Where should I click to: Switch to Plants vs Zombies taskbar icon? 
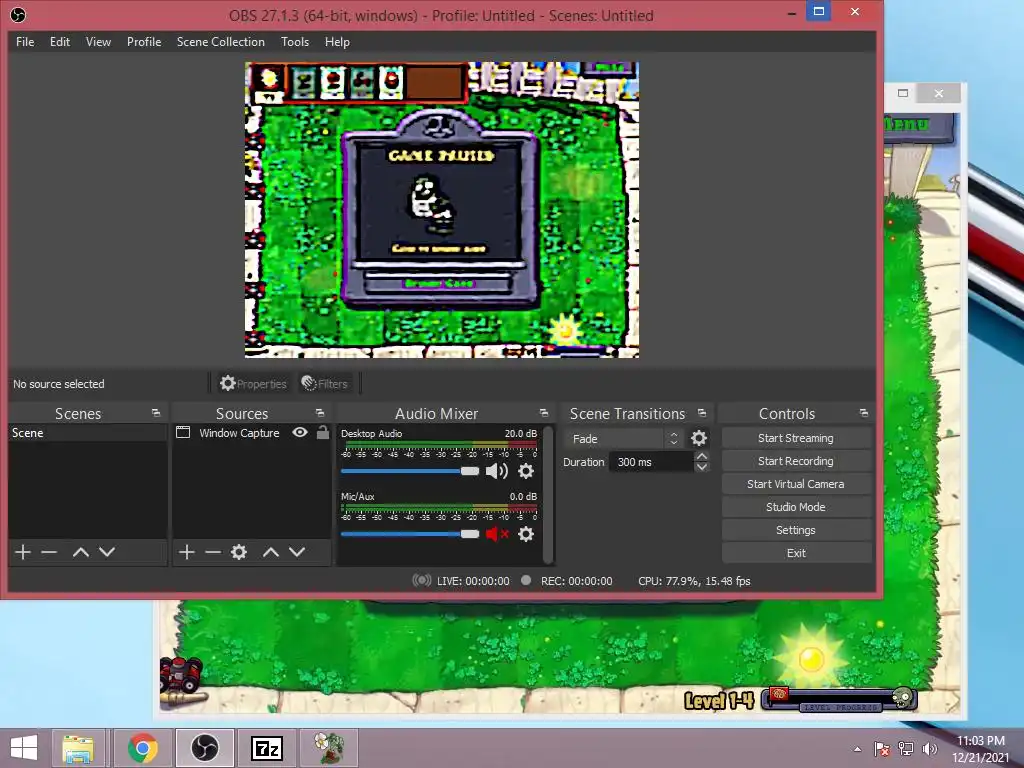coord(328,748)
